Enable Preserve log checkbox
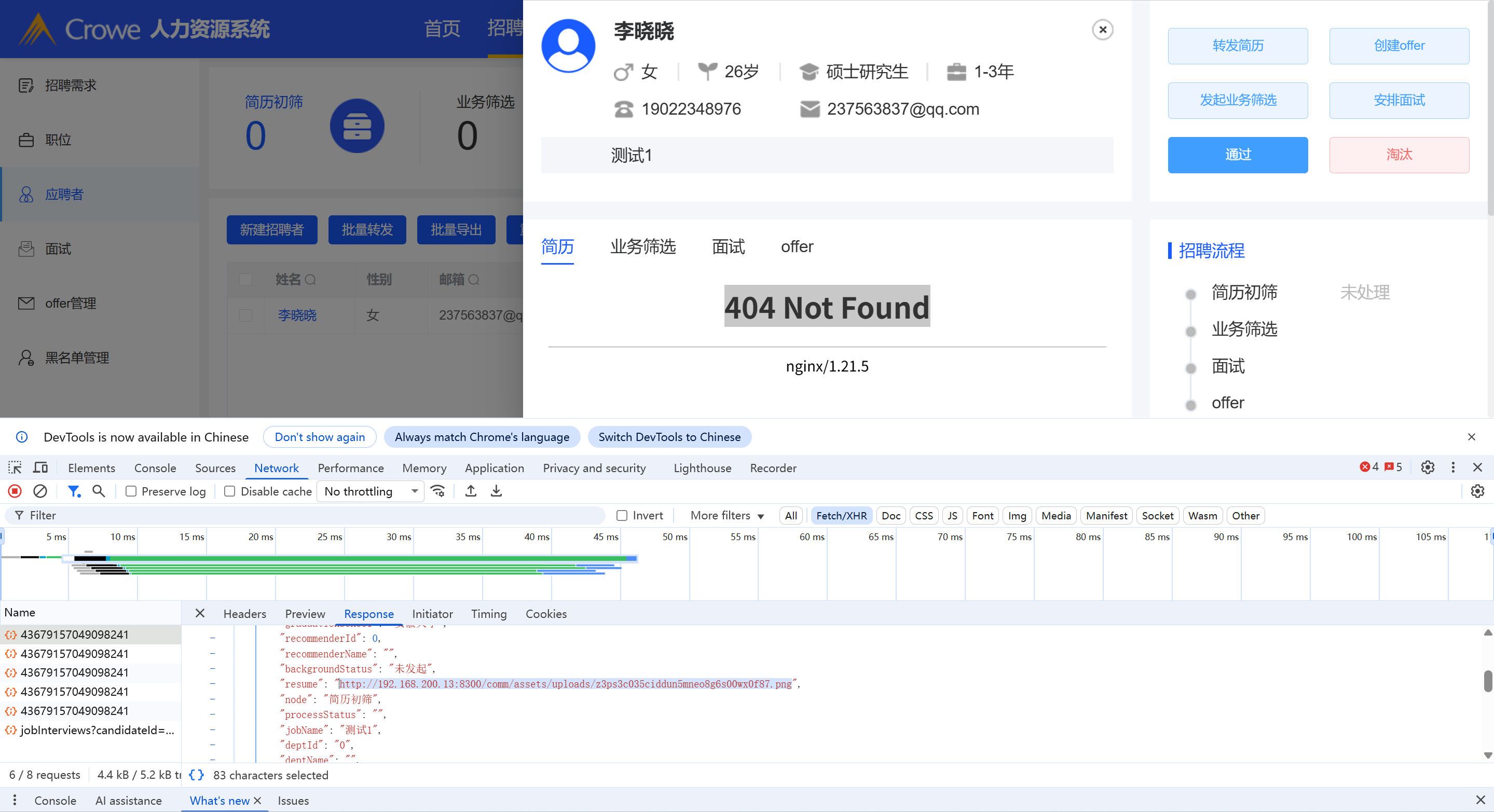Image resolution: width=1494 pixels, height=812 pixels. click(131, 491)
